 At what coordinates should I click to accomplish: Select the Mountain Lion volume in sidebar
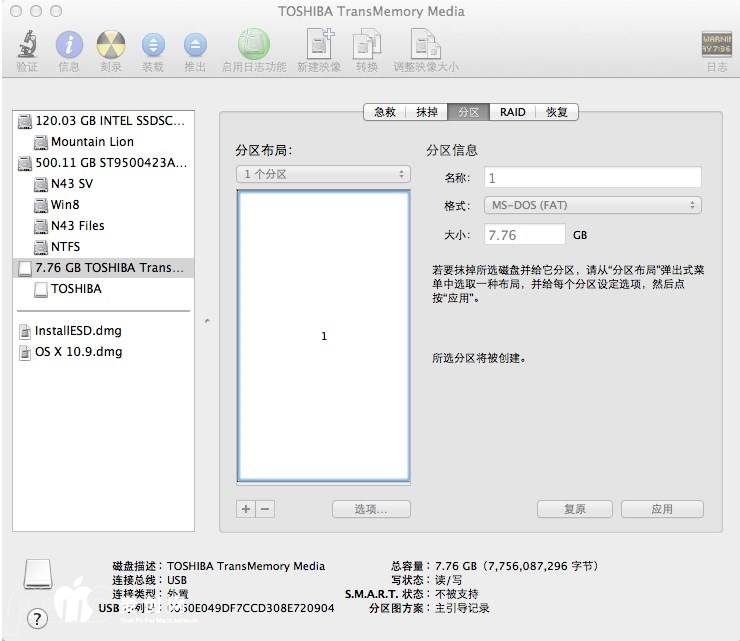[91, 142]
